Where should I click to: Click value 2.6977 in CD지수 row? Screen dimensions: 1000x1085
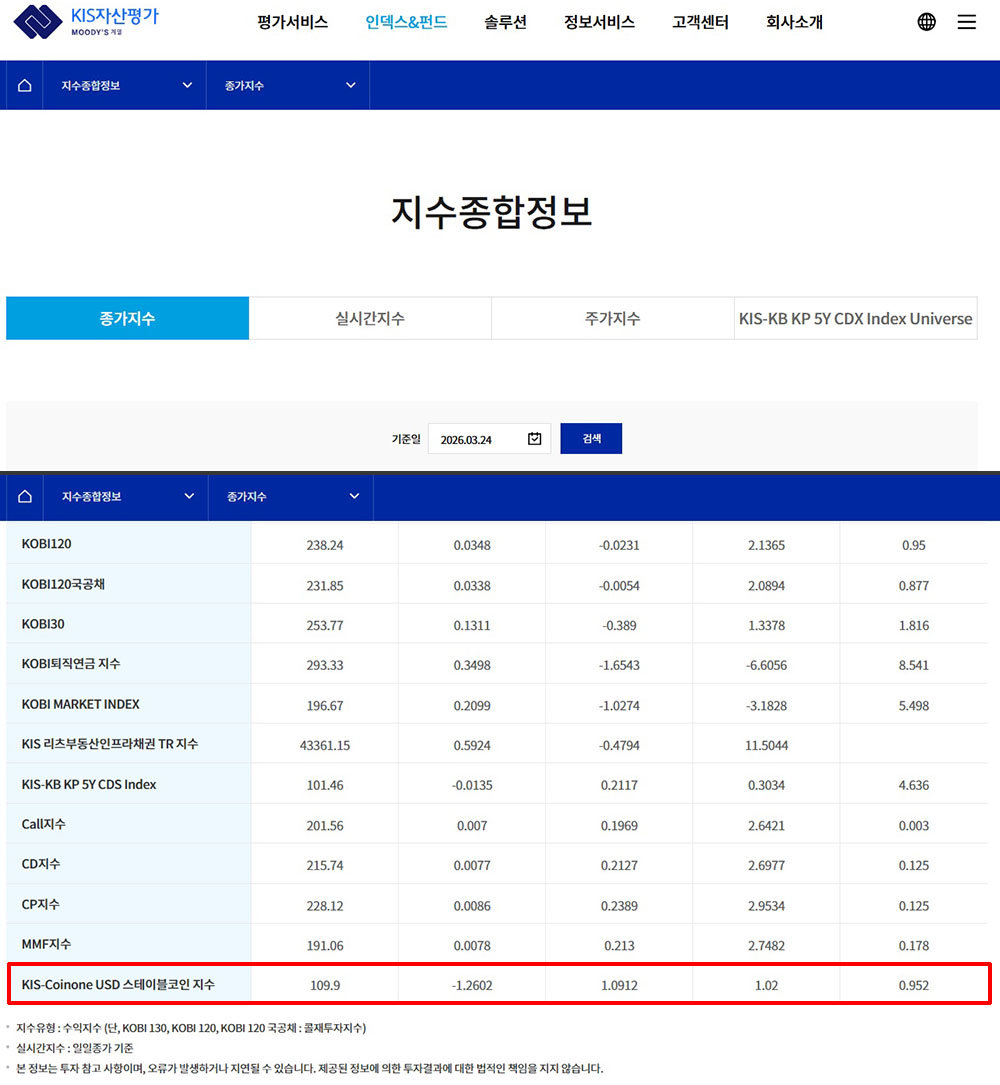pos(766,866)
